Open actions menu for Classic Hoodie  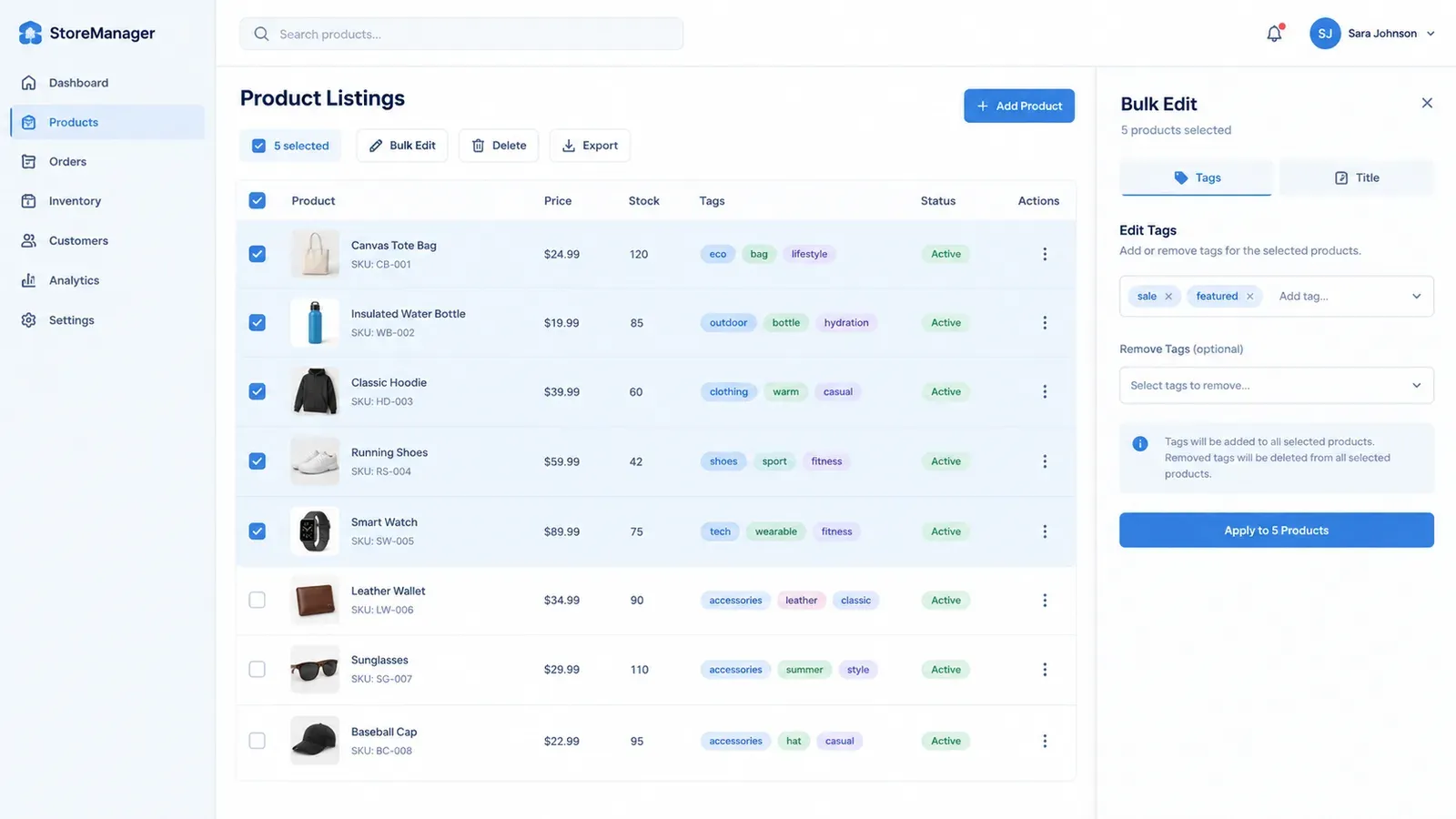[1045, 392]
